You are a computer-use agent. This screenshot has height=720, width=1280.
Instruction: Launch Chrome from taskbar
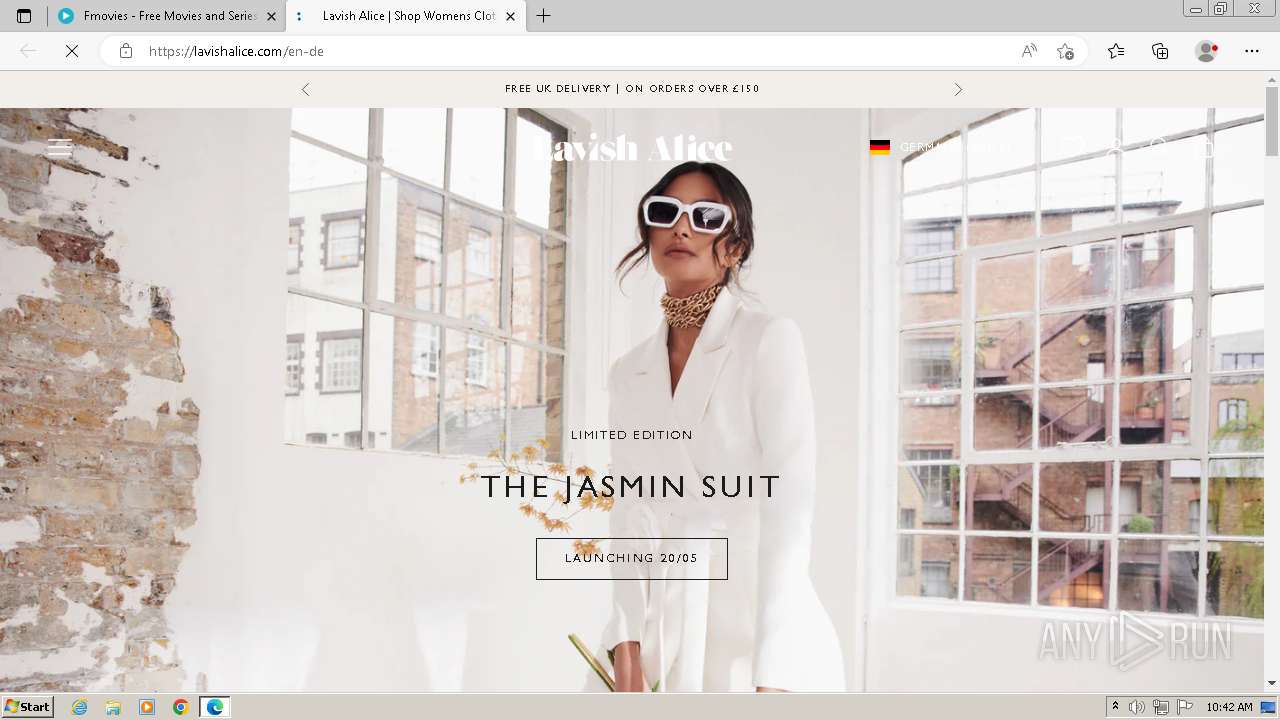[181, 707]
